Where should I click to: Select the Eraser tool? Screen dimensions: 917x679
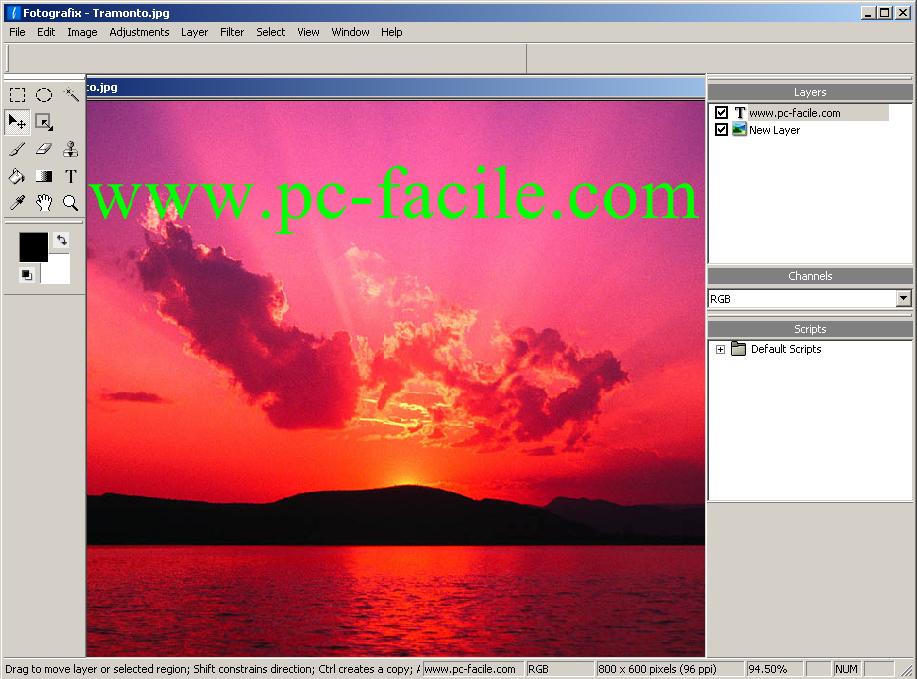click(x=44, y=149)
